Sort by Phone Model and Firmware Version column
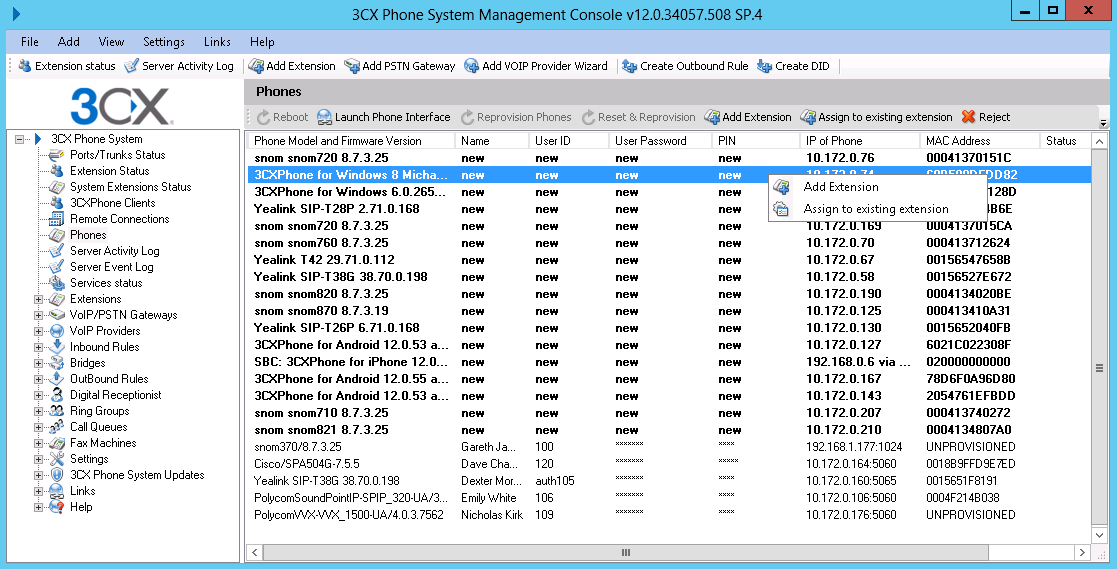 coord(350,140)
